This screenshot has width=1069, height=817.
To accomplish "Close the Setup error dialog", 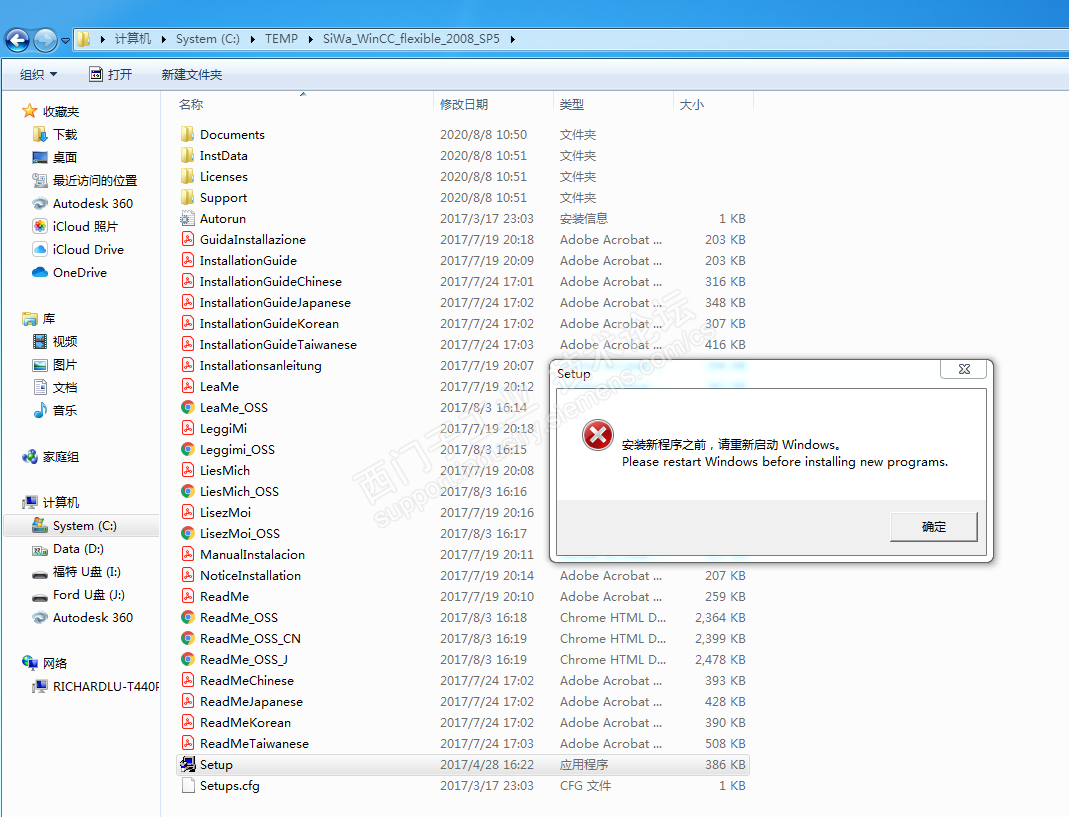I will click(964, 369).
